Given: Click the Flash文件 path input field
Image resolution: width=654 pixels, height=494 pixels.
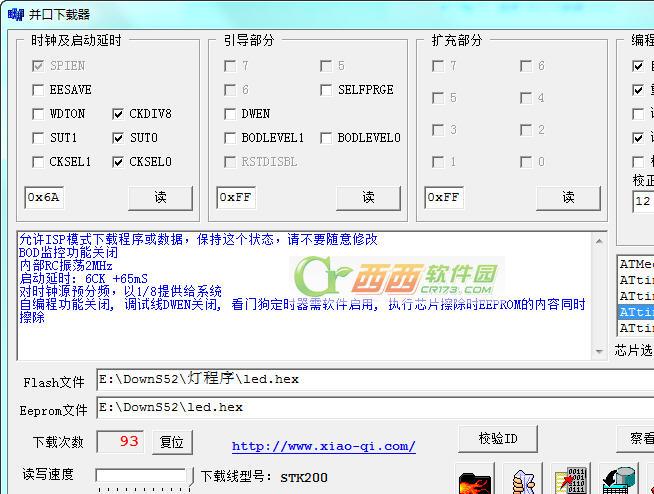Looking at the screenshot, I should 375,380.
